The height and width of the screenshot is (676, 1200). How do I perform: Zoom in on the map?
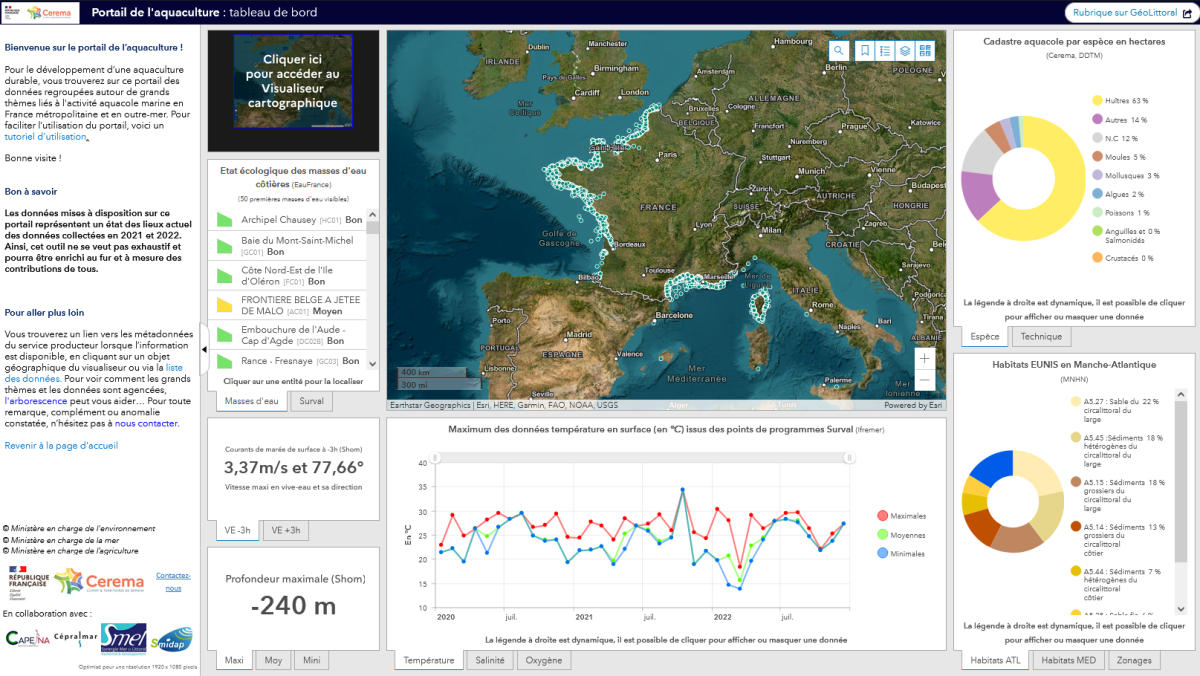[924, 358]
